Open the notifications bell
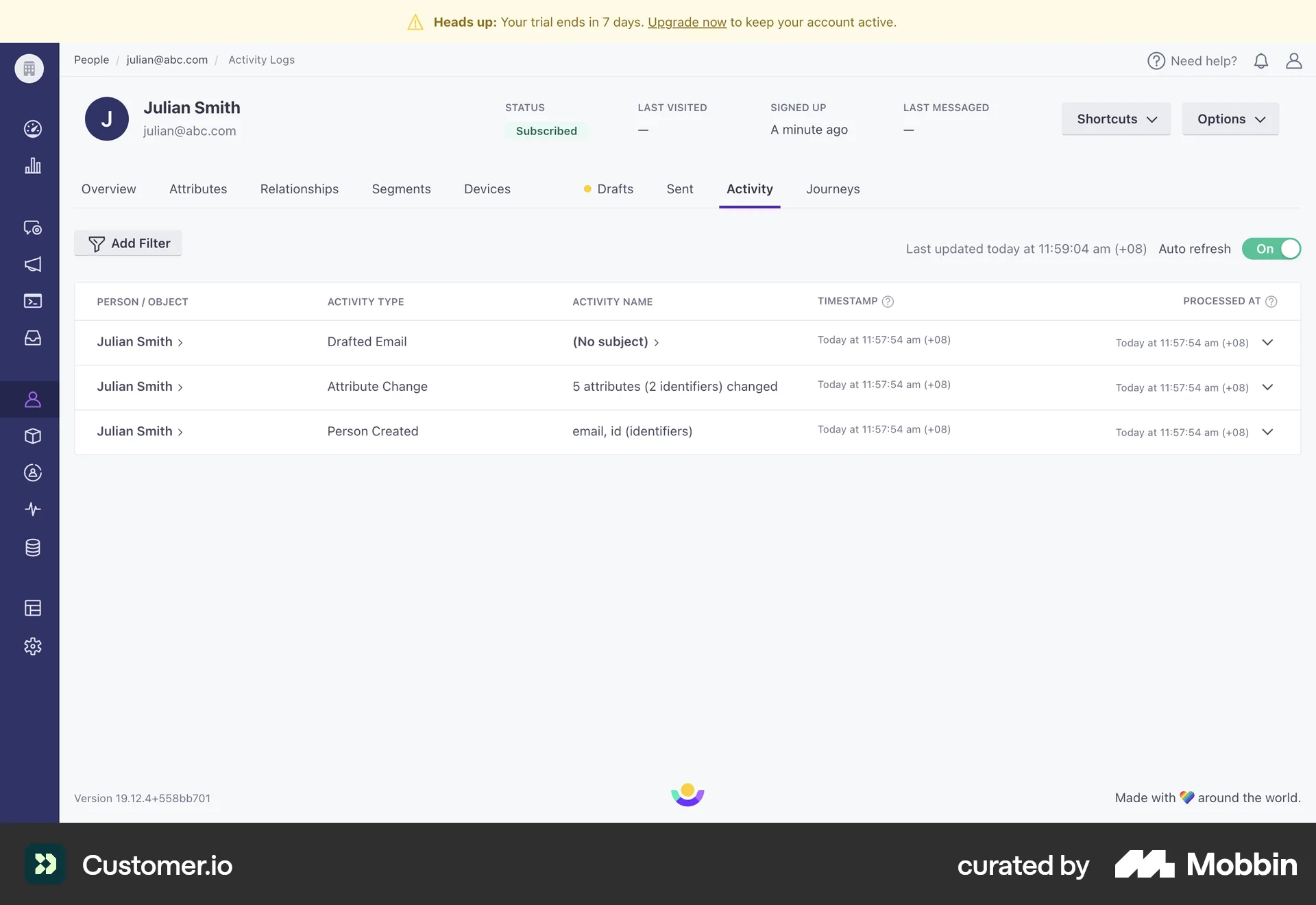1316x905 pixels. tap(1261, 60)
